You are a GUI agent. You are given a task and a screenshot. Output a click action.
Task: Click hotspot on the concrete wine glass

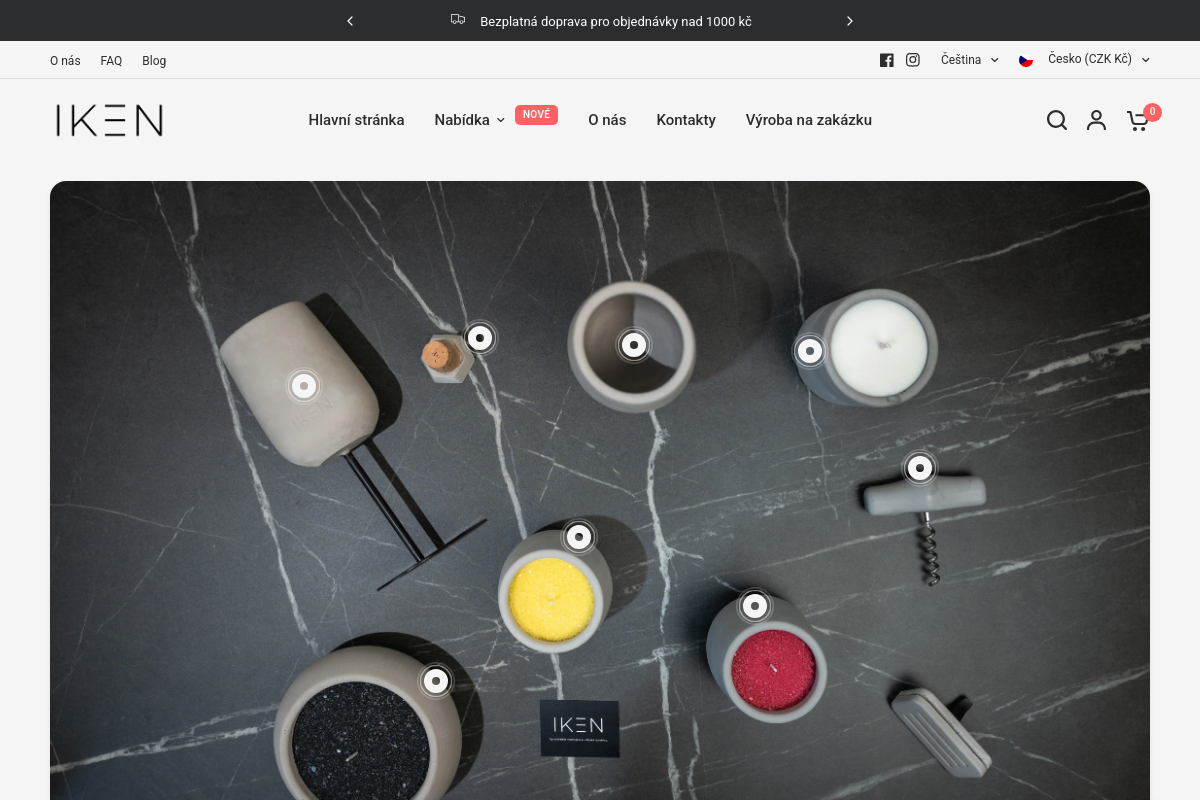[x=304, y=386]
